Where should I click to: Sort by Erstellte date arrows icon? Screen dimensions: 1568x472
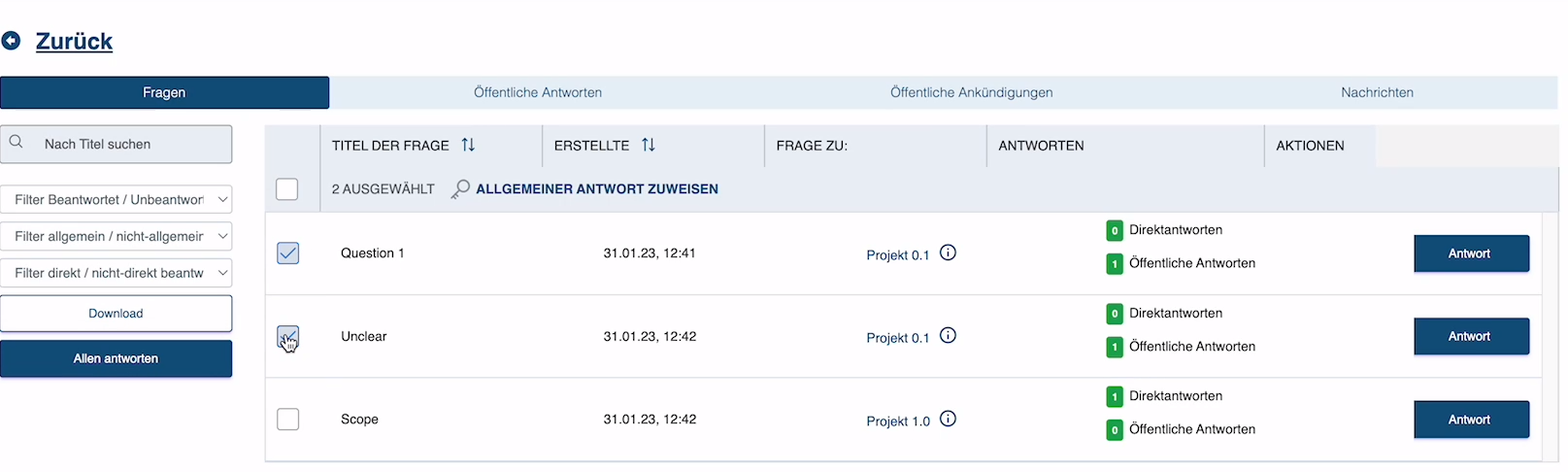click(649, 145)
